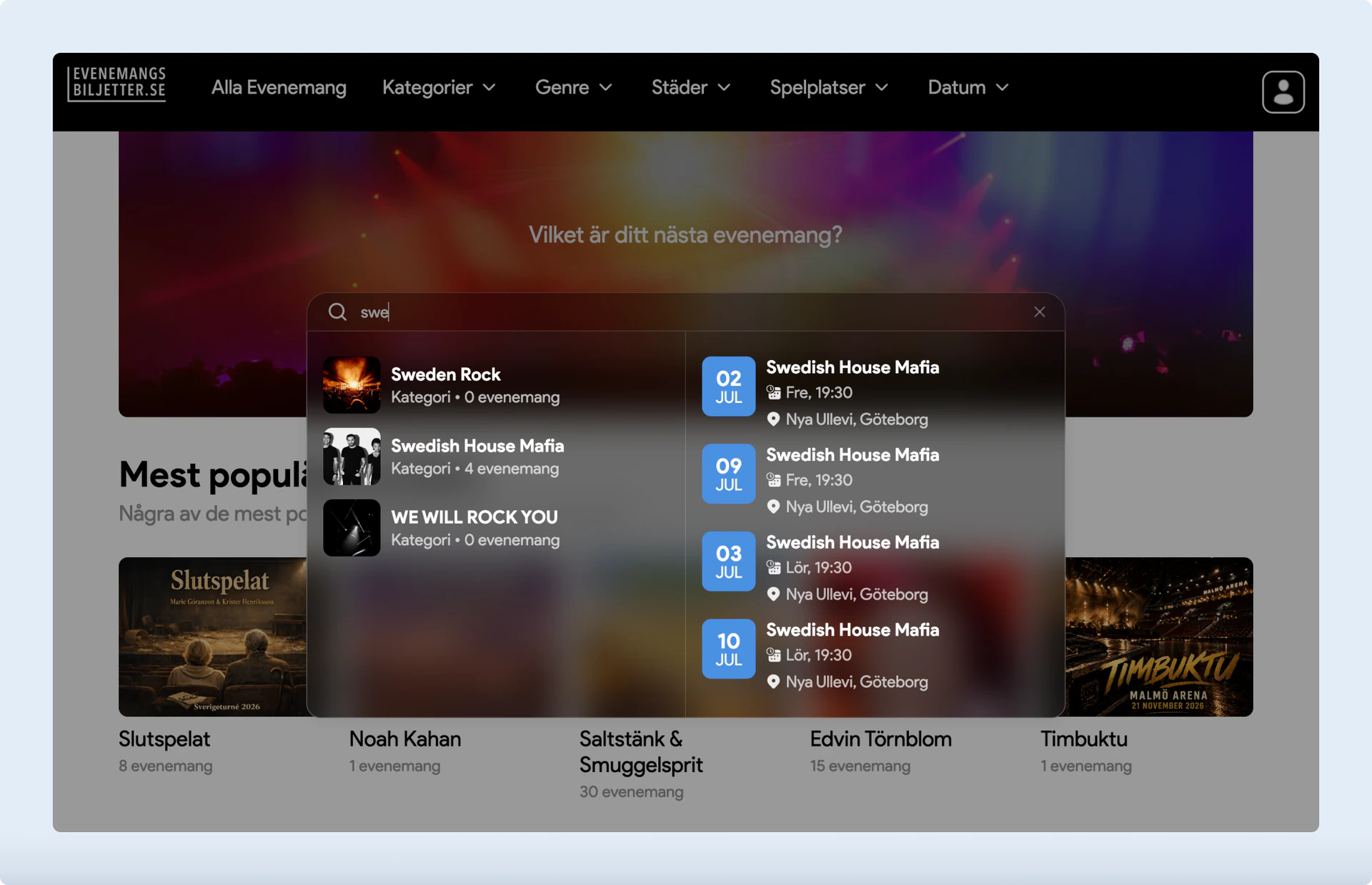Select the Swedish House Mafia category result
Viewport: 1372px width, 885px height.
[496, 456]
